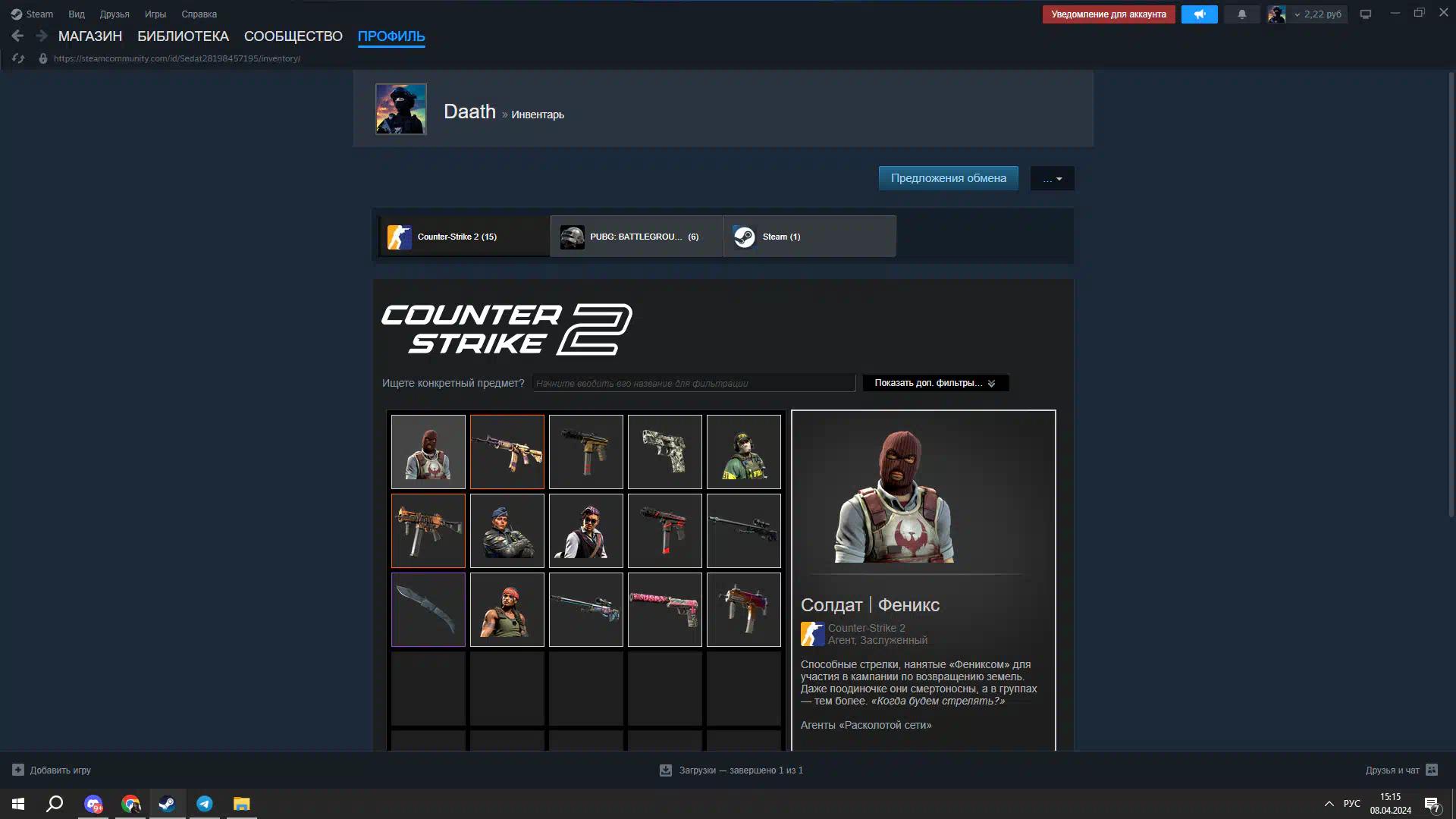Click the Big Picture mode monitor icon
This screenshot has height=819, width=1456.
click(x=1365, y=14)
